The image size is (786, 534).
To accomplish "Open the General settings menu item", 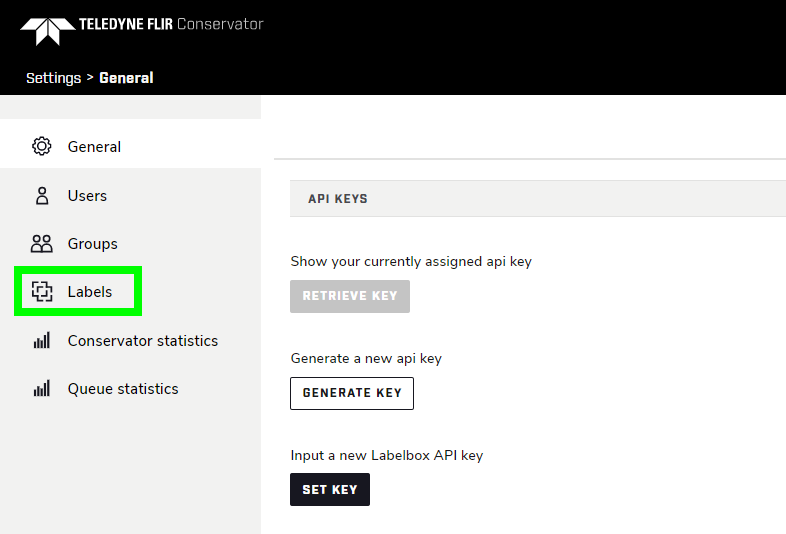I will [x=94, y=147].
